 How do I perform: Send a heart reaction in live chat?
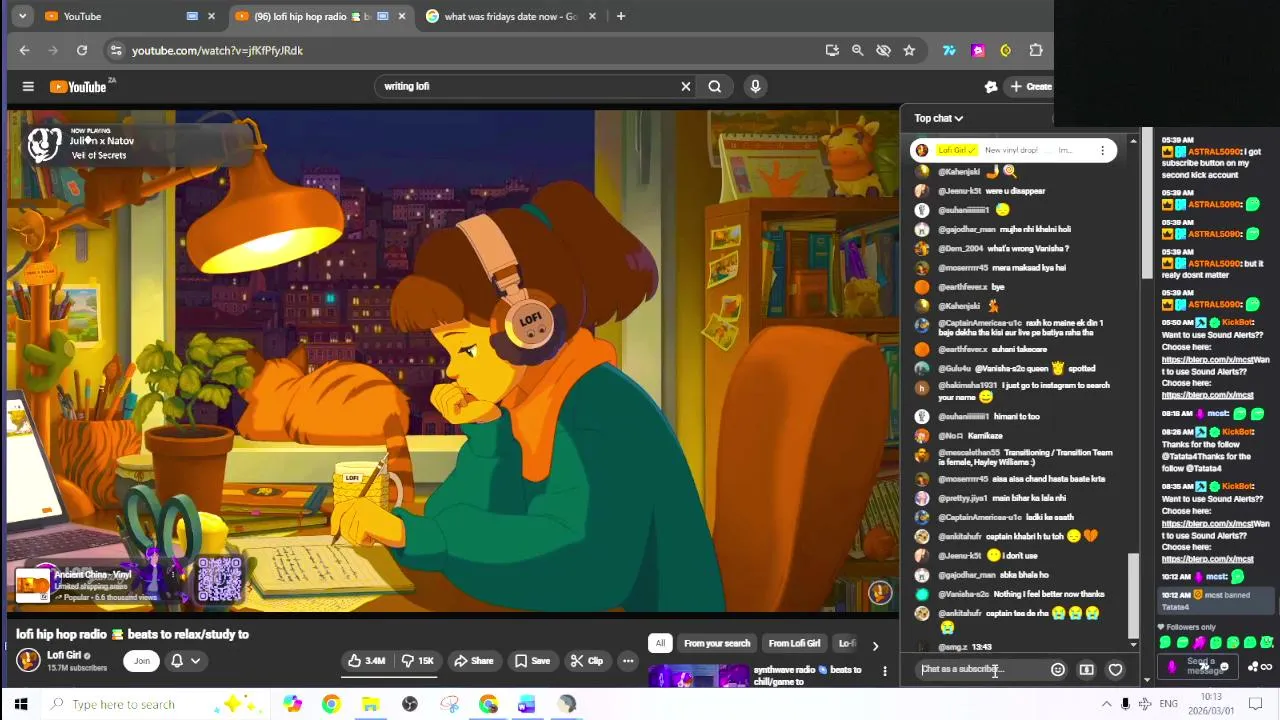(1115, 670)
